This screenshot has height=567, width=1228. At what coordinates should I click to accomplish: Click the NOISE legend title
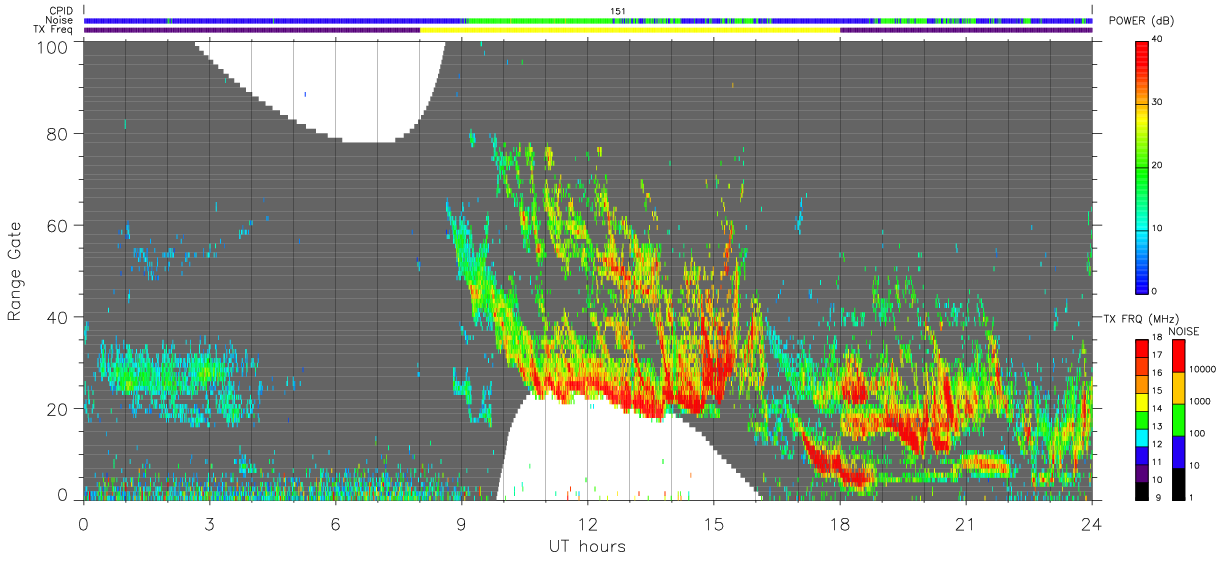[1184, 330]
